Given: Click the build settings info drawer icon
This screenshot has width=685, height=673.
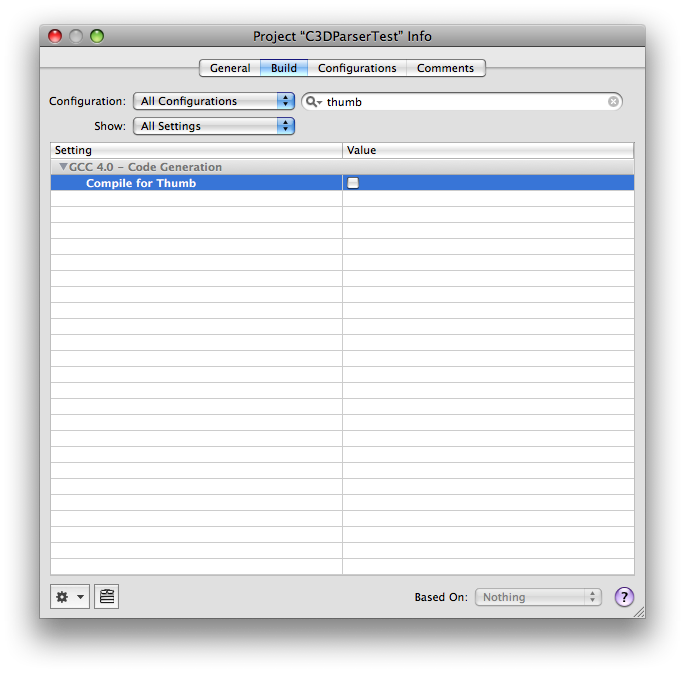Looking at the screenshot, I should pyautogui.click(x=107, y=596).
